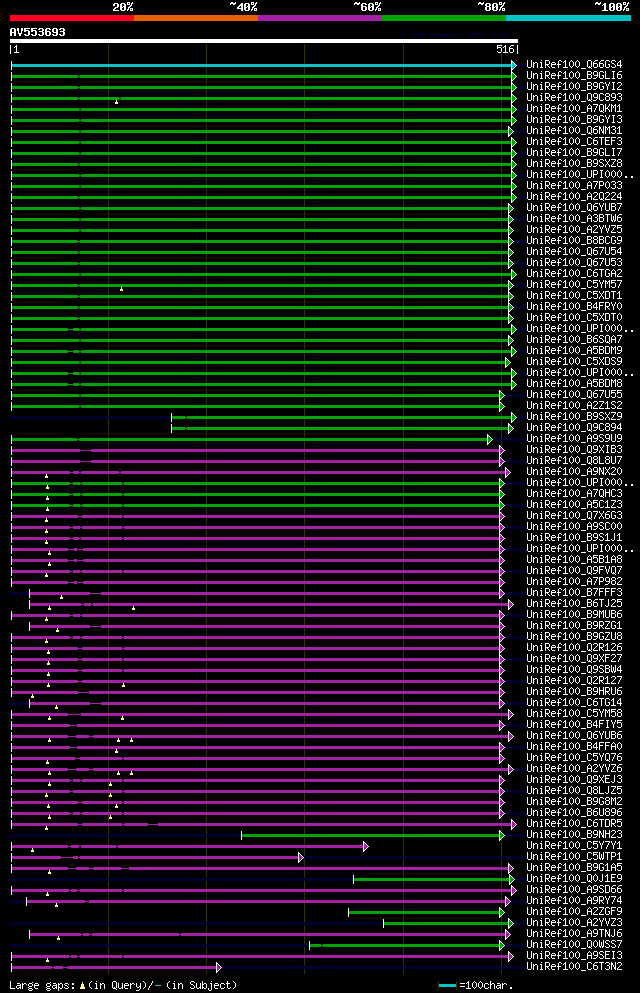Viewport: 640px width, 993px height.
Task: Choose the UniRef100_C6TGA2 entry
Action: 574,274
